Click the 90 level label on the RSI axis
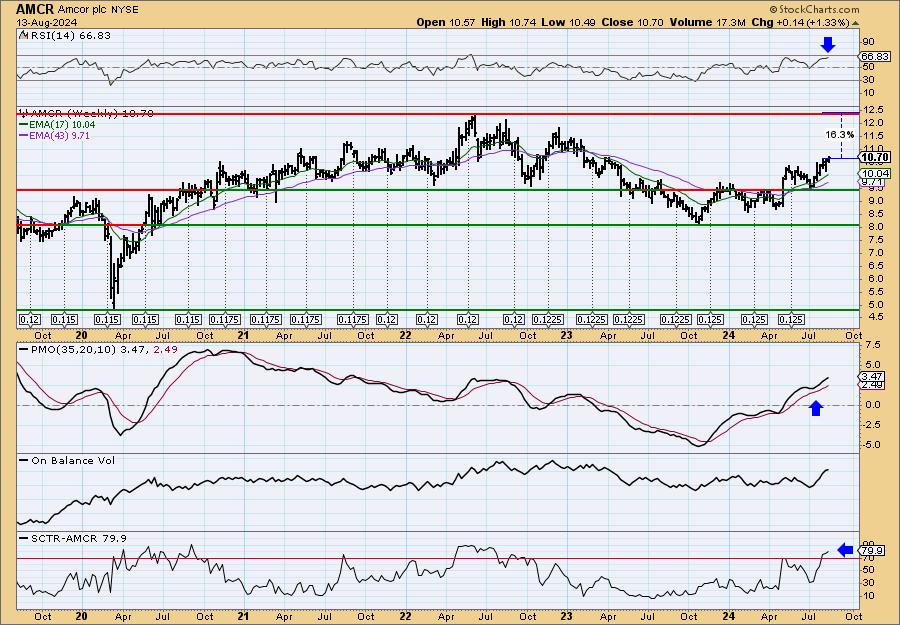900x625 pixels. tap(868, 42)
